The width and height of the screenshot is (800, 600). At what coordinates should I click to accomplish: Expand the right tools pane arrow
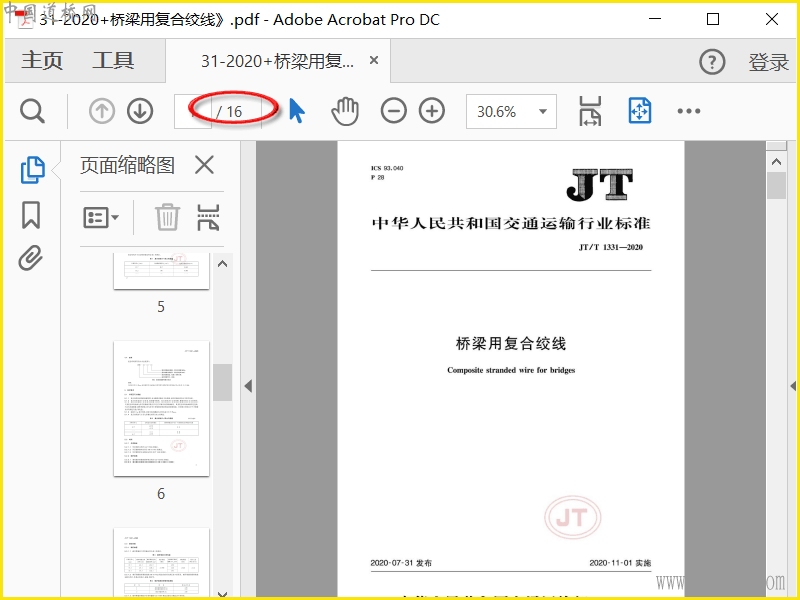(x=793, y=386)
